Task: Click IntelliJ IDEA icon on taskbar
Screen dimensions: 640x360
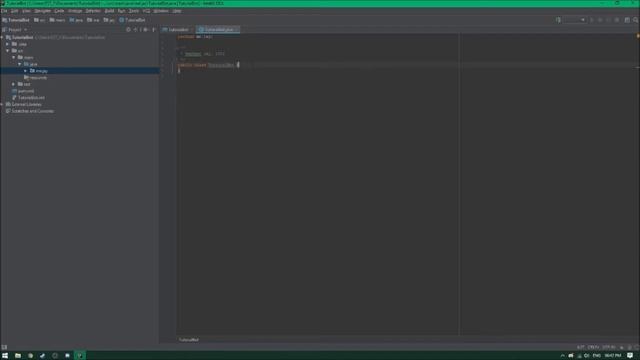Action: [x=80, y=356]
